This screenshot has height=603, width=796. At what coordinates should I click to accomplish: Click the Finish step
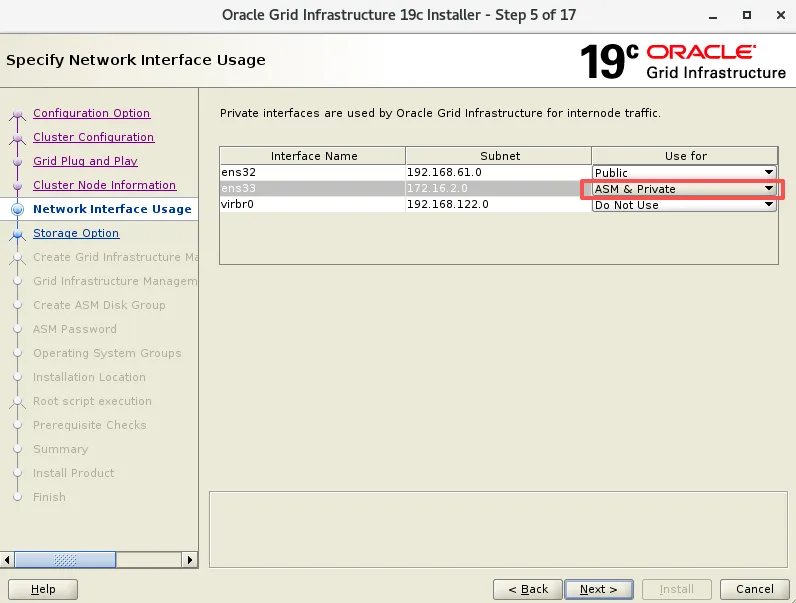point(49,497)
